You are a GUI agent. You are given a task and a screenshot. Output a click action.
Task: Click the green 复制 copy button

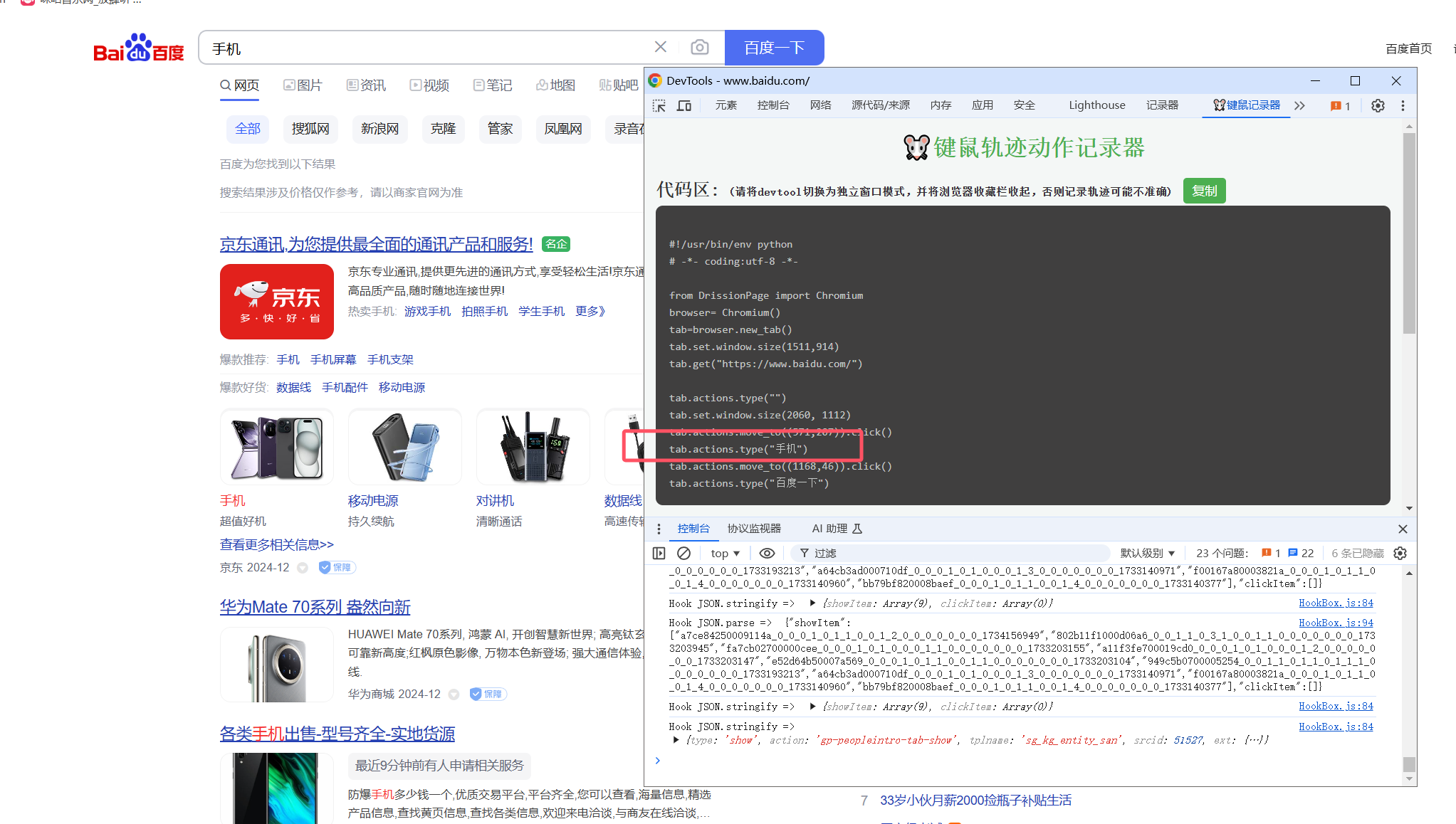tap(1205, 191)
